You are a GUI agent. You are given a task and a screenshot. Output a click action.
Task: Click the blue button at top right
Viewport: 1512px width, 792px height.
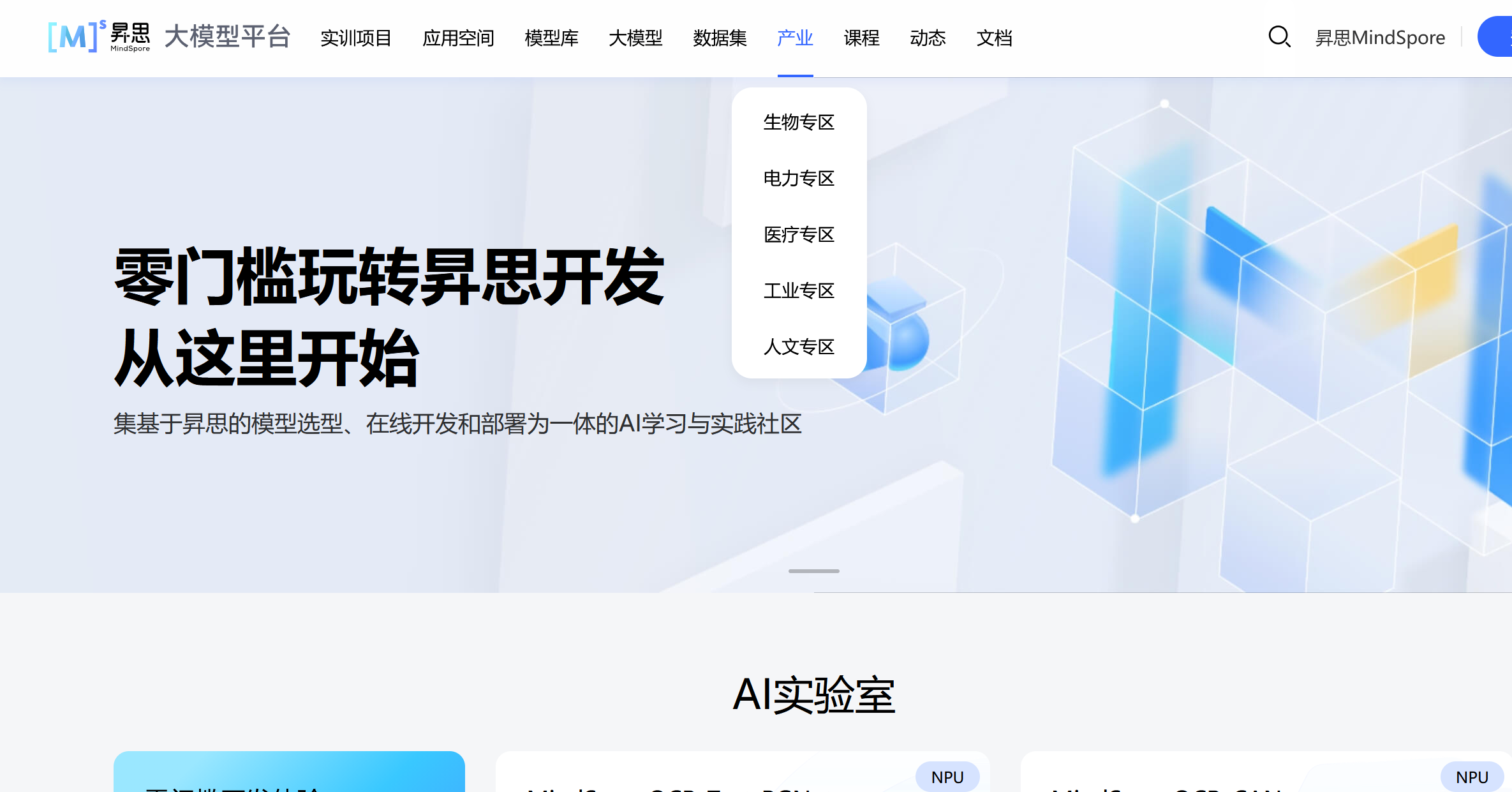1497,37
